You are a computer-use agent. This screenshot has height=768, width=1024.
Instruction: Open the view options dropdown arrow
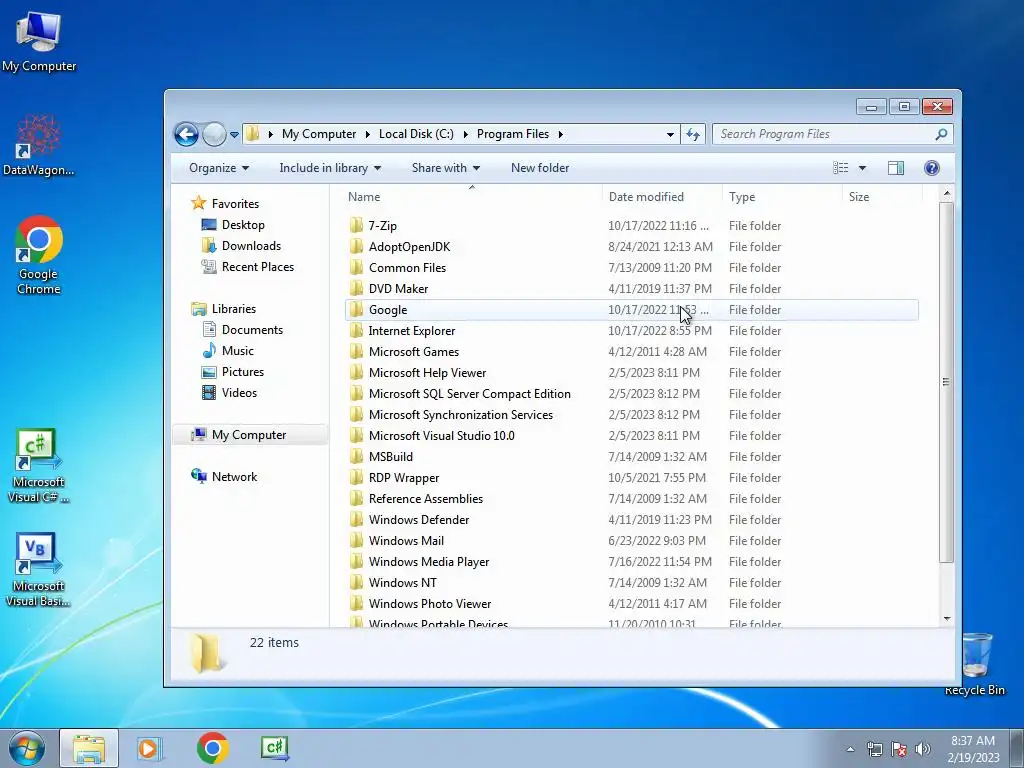coord(862,168)
